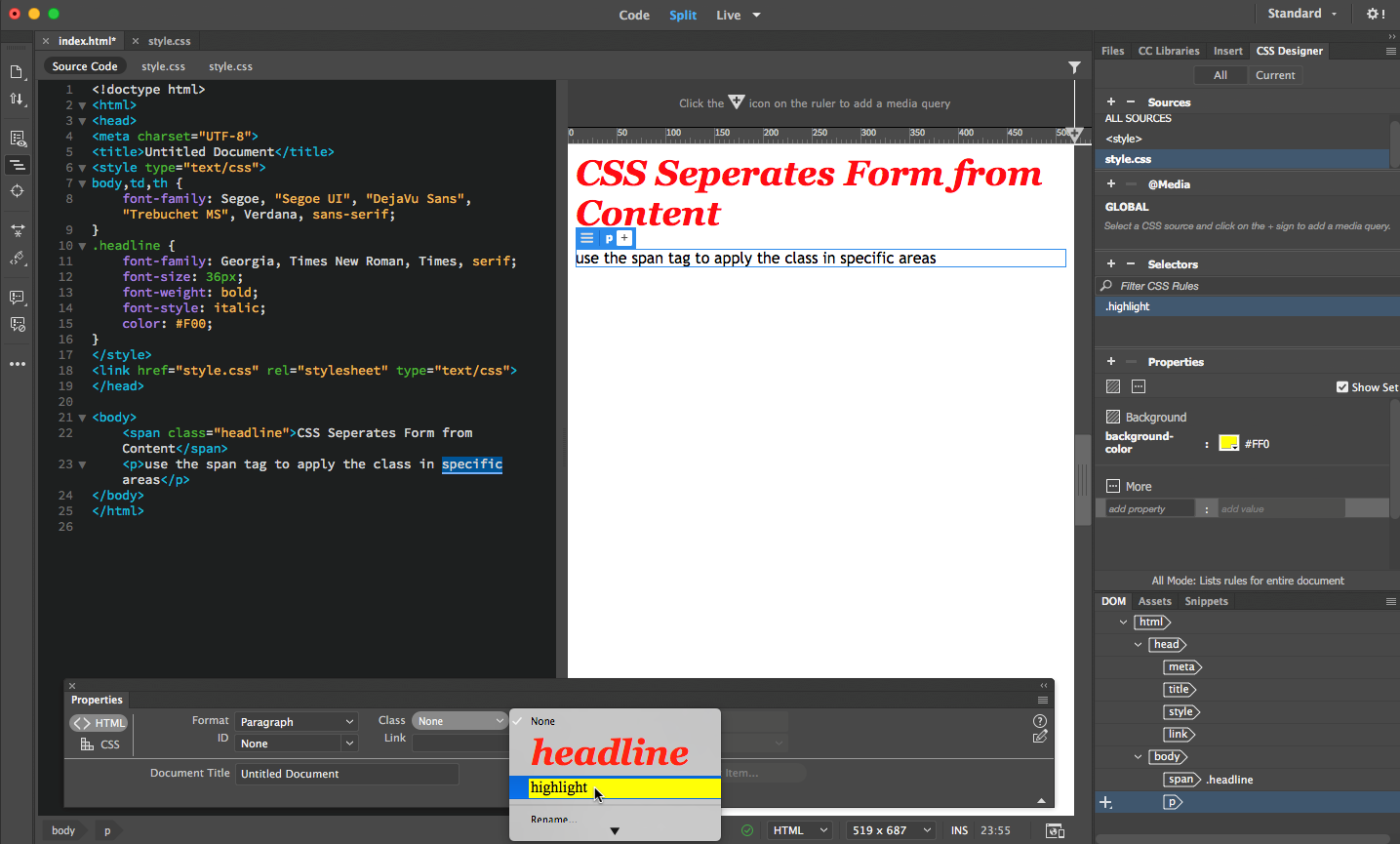Open the Format dropdown showing Paragraph
This screenshot has height=844, width=1400.
click(x=297, y=722)
